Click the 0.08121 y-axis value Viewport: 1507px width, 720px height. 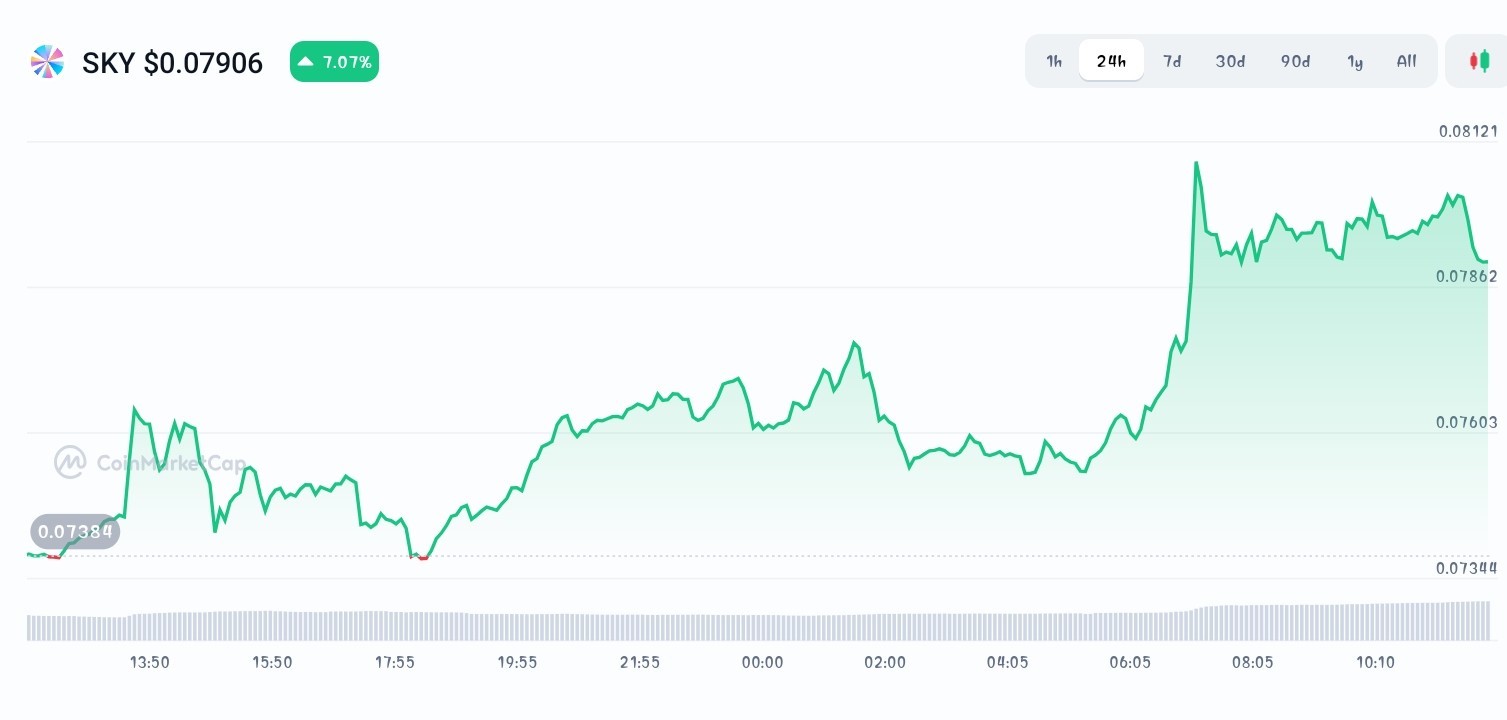(x=1468, y=131)
